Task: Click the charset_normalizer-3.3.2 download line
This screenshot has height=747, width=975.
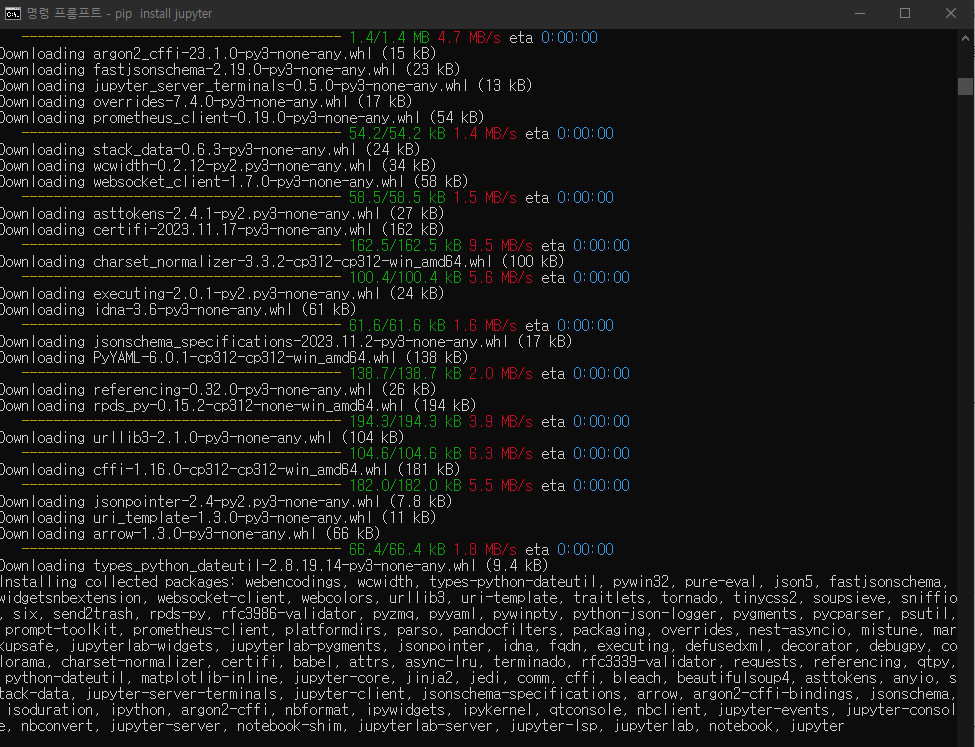Action: tap(282, 262)
